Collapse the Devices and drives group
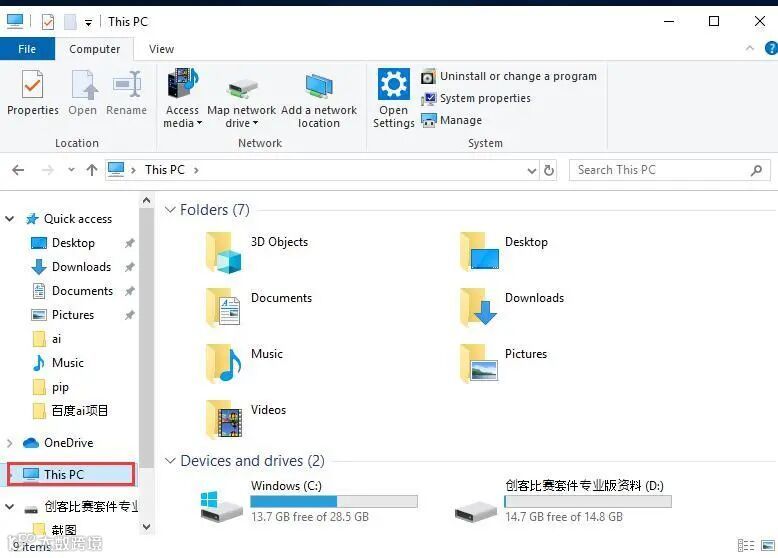 [x=170, y=461]
